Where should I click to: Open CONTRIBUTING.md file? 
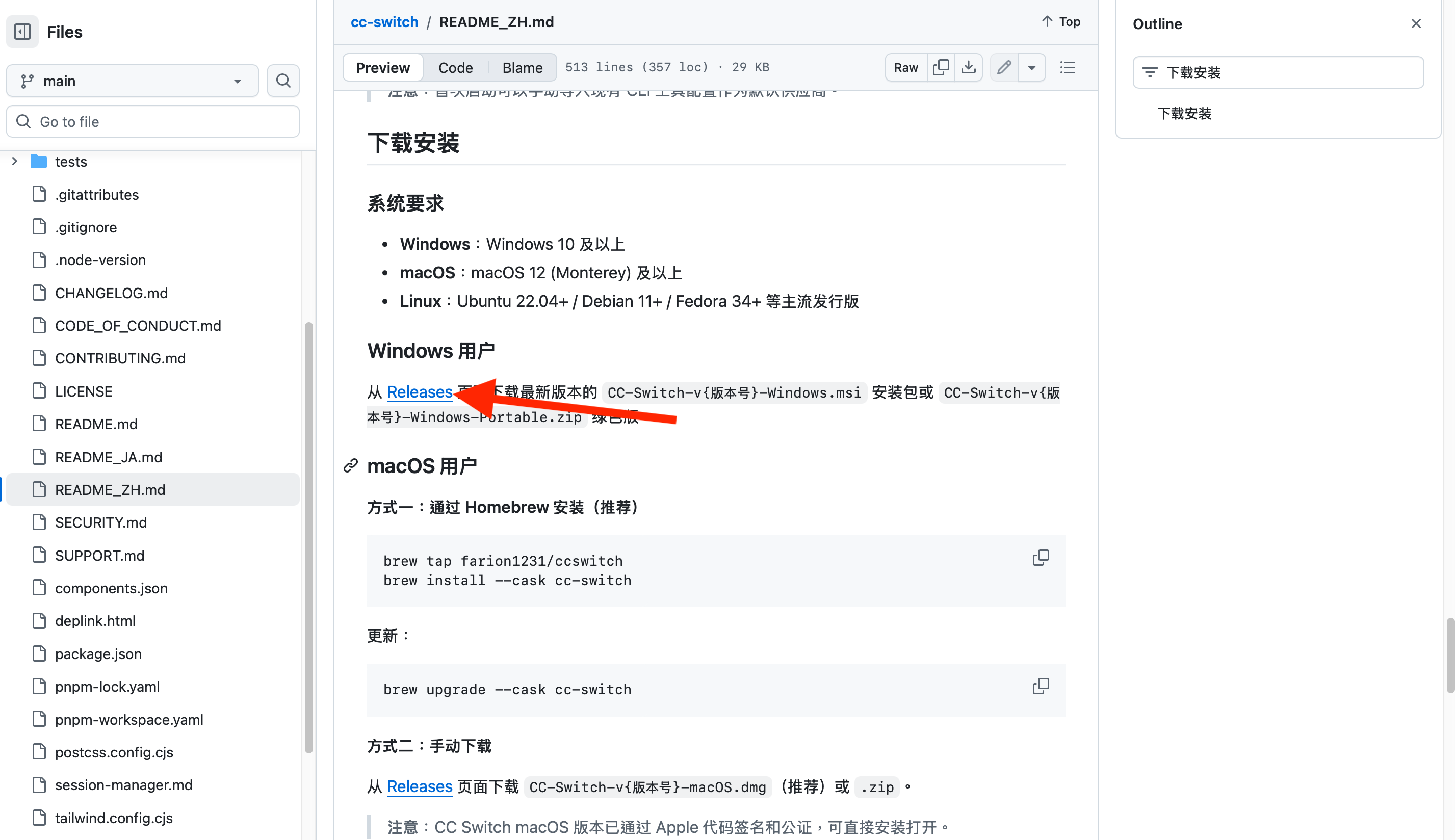[x=120, y=358]
